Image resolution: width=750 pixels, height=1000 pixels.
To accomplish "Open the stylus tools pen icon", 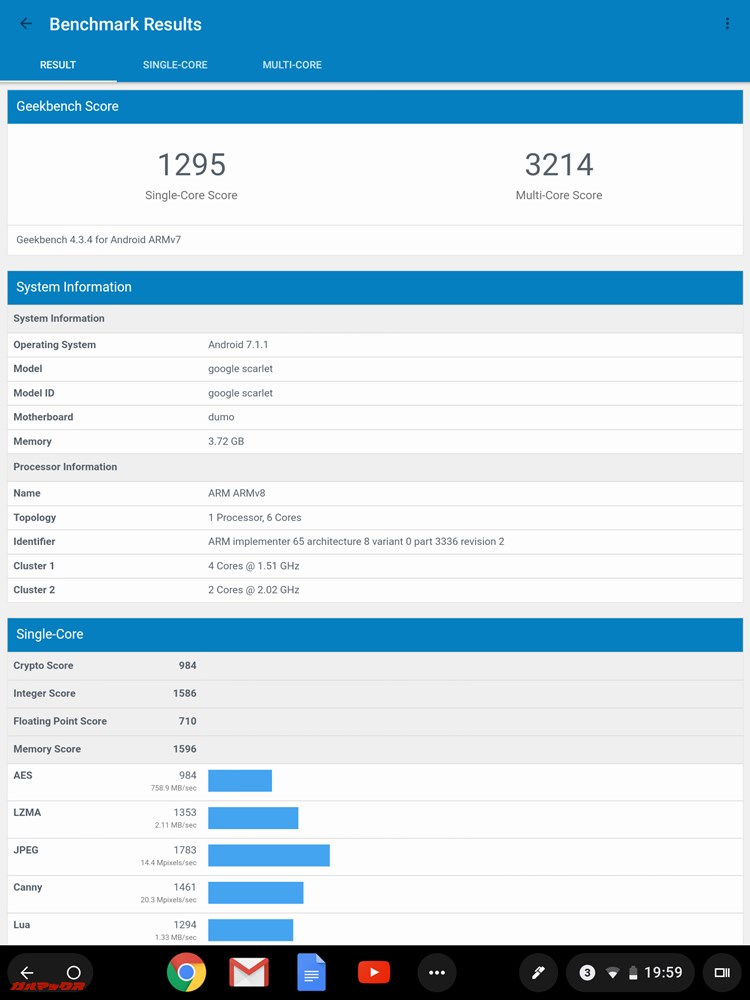I will coord(538,973).
